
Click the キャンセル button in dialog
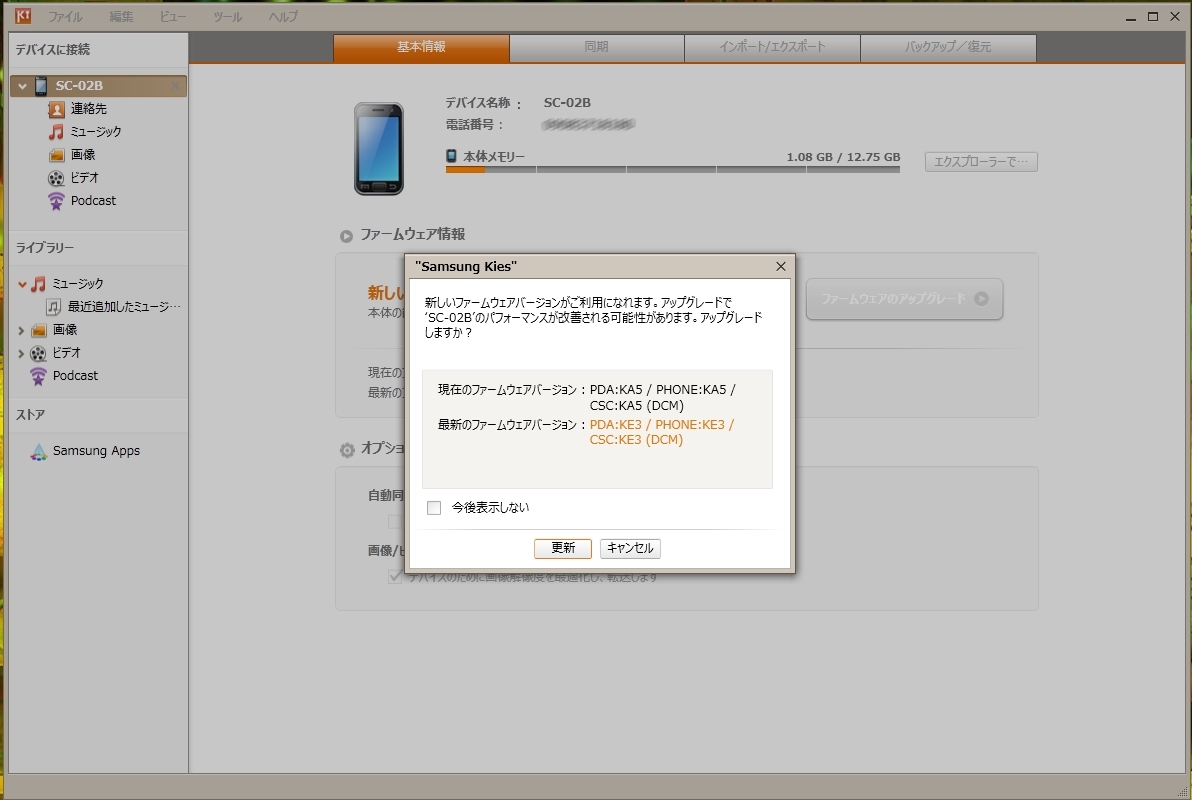[630, 548]
